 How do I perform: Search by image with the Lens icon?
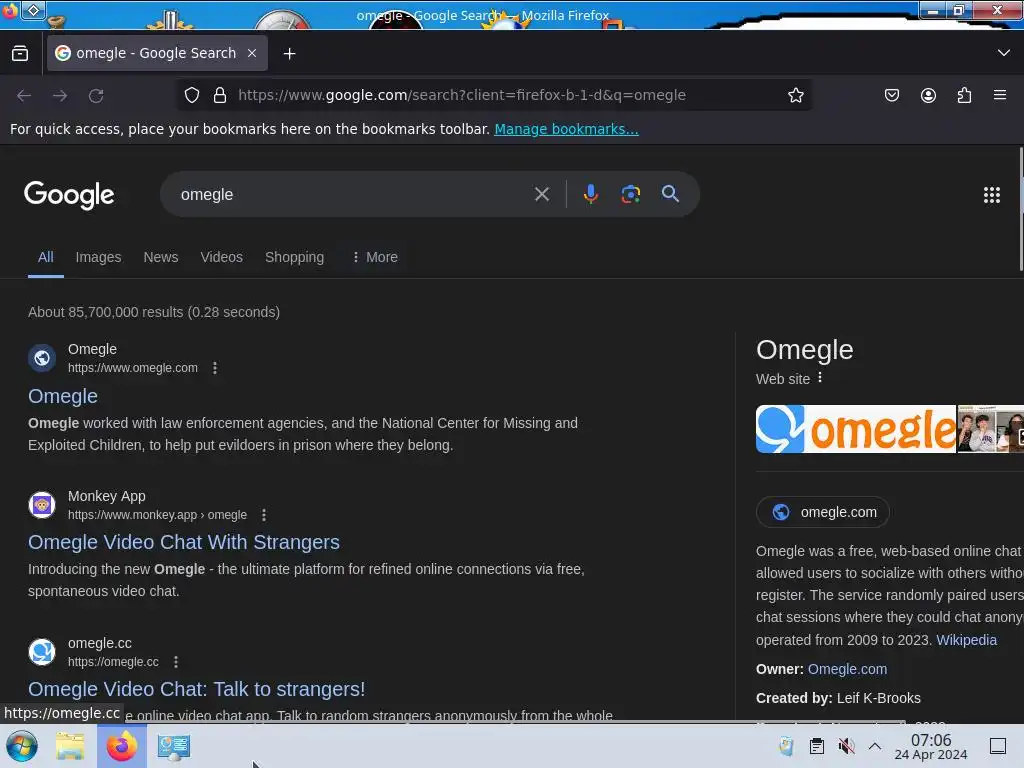pyautogui.click(x=631, y=194)
